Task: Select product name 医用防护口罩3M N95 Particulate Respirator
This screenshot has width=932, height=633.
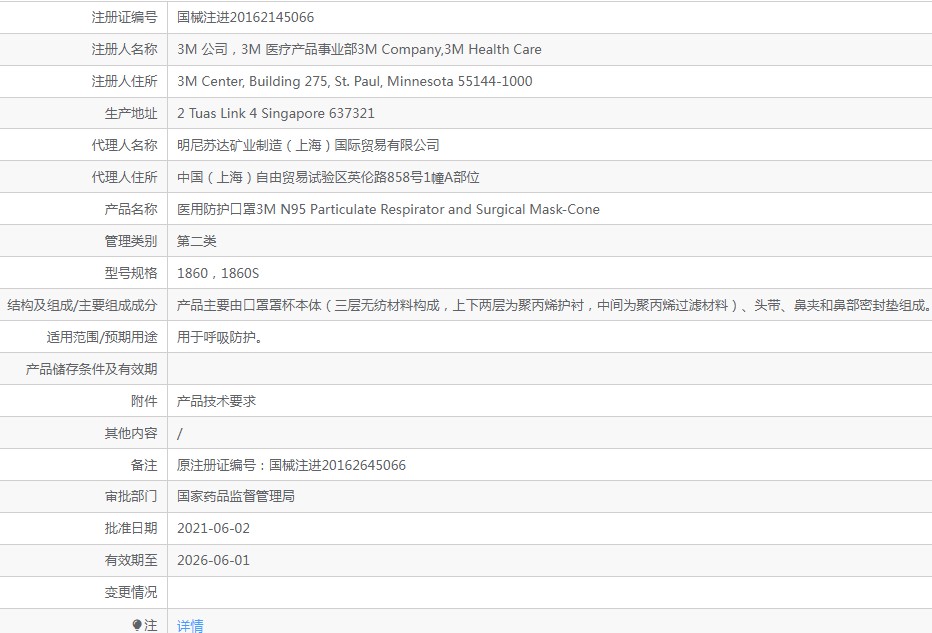Action: point(388,209)
